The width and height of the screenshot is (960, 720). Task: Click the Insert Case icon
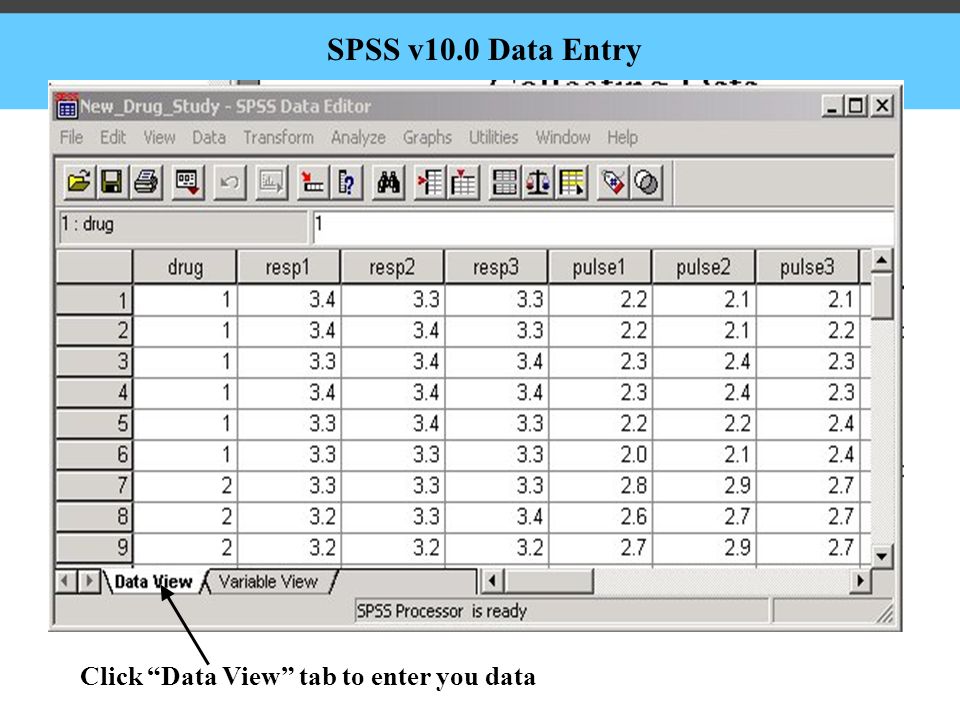pos(430,182)
